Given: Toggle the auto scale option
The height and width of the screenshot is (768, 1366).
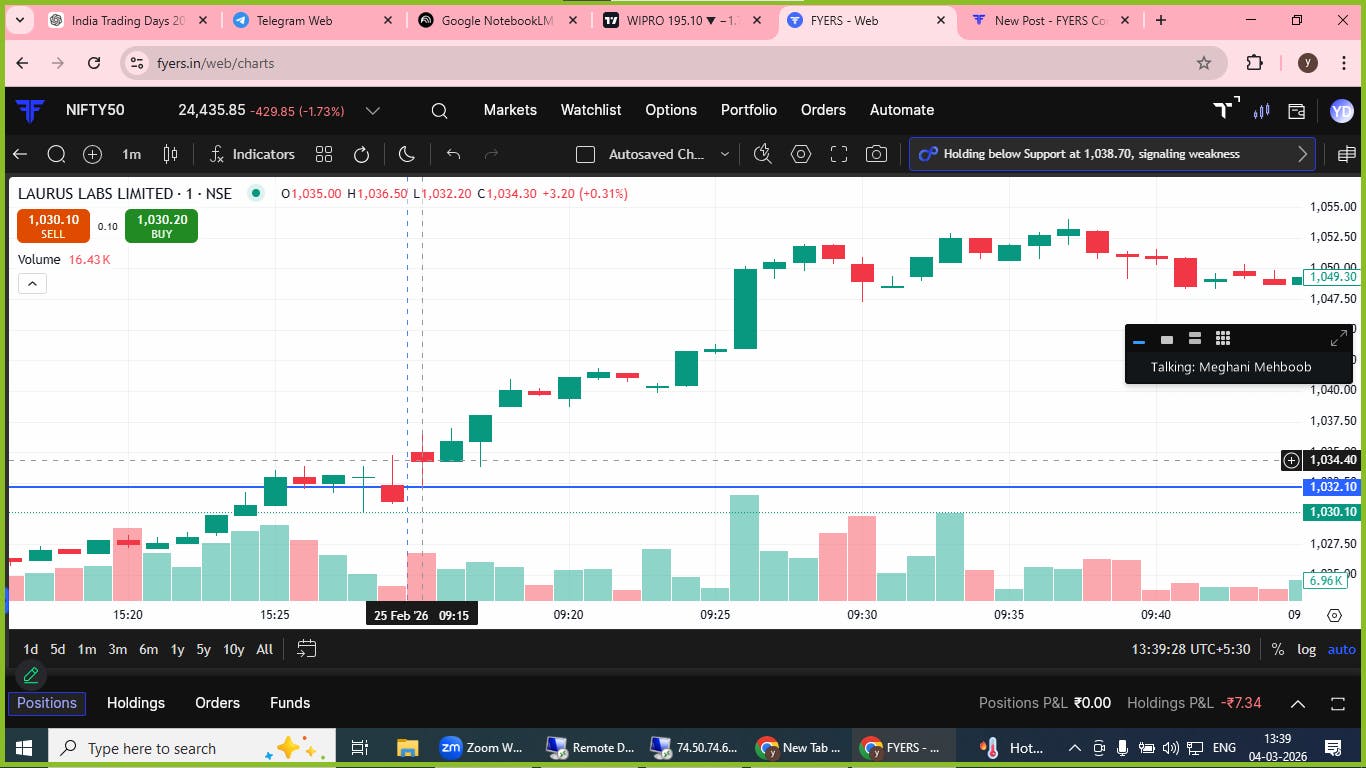Looking at the screenshot, I should [1341, 649].
